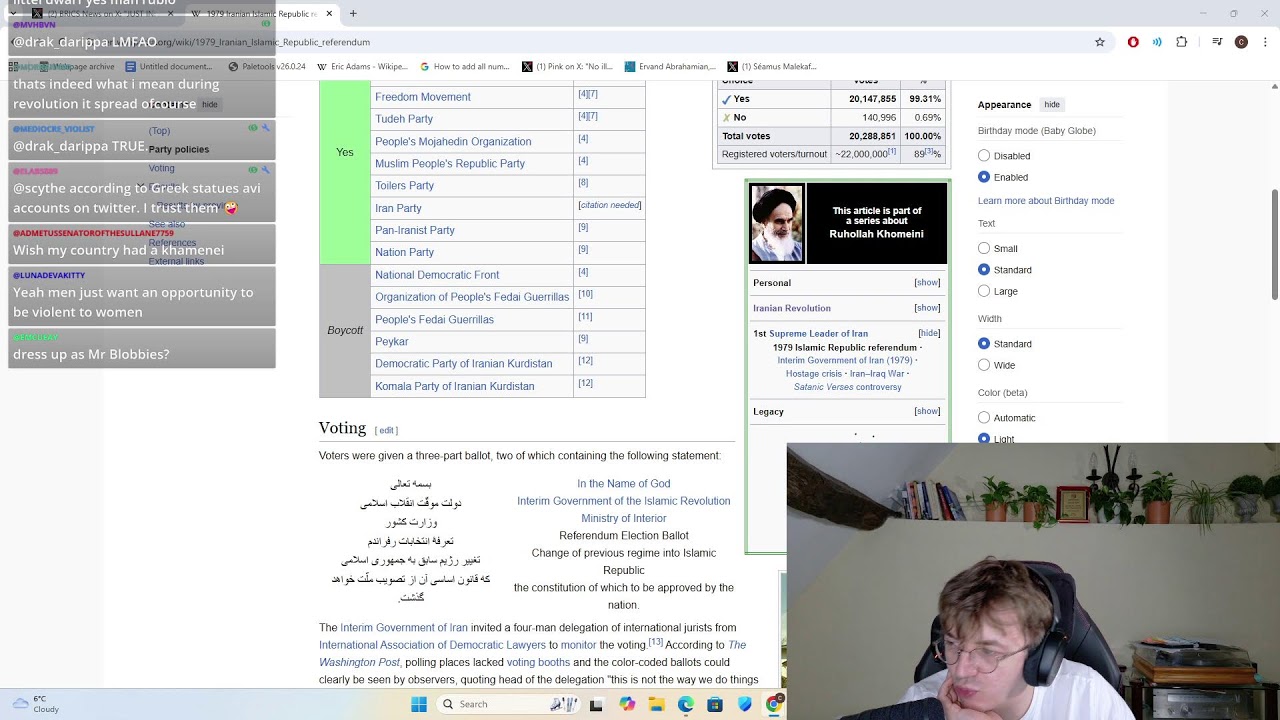The image size is (1280, 720).
Task: Open the voting booths link
Action: coord(538,662)
